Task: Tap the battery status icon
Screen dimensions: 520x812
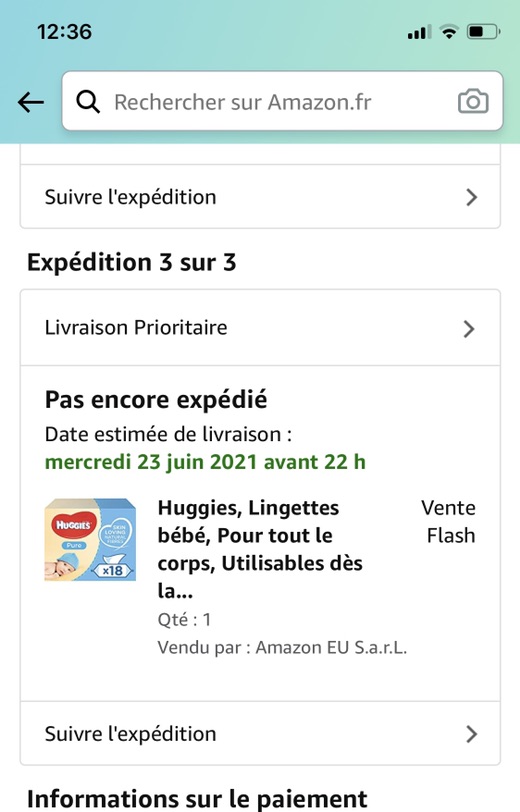Action: [483, 32]
